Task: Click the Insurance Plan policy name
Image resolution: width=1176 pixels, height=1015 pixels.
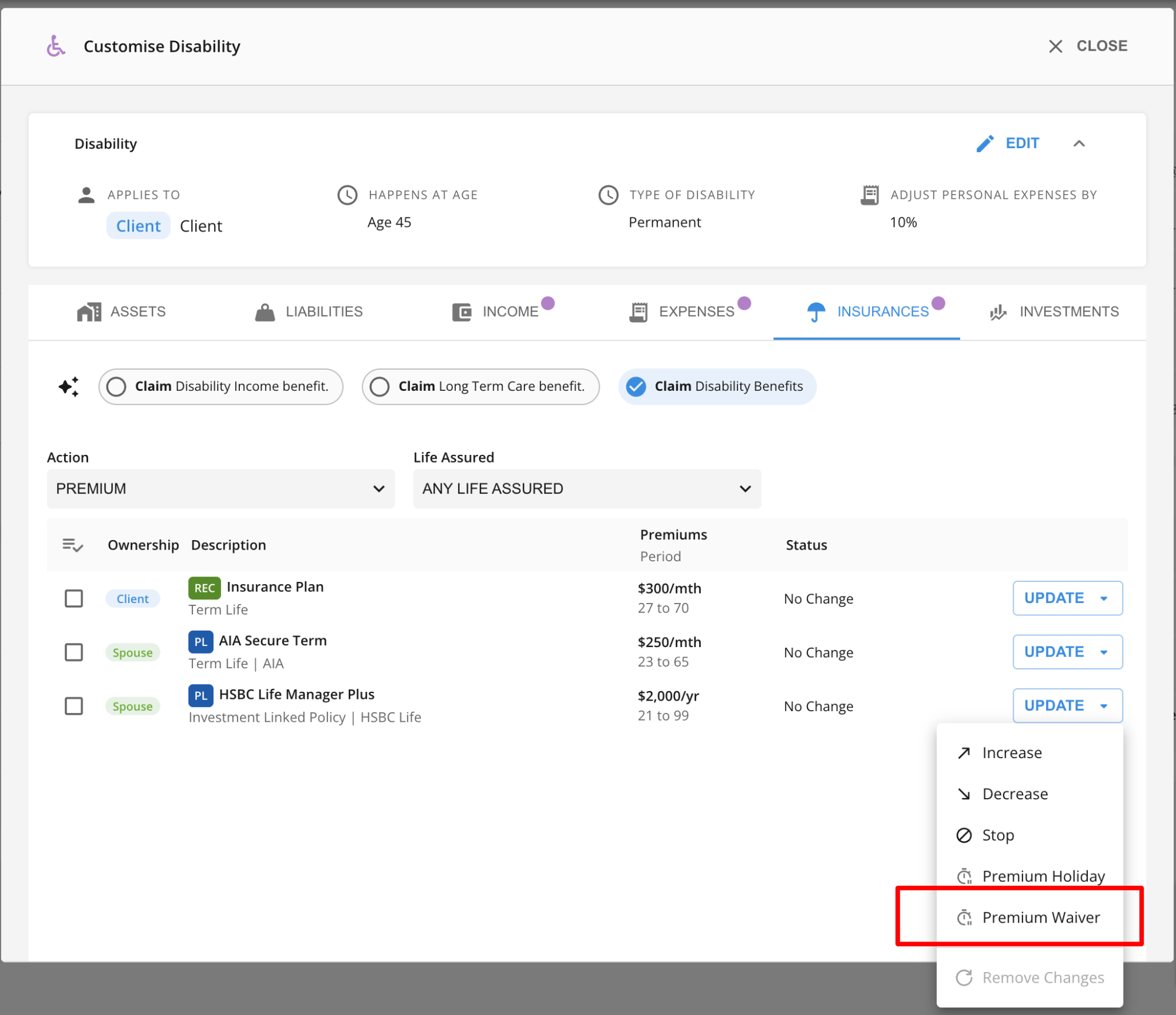Action: (x=275, y=587)
